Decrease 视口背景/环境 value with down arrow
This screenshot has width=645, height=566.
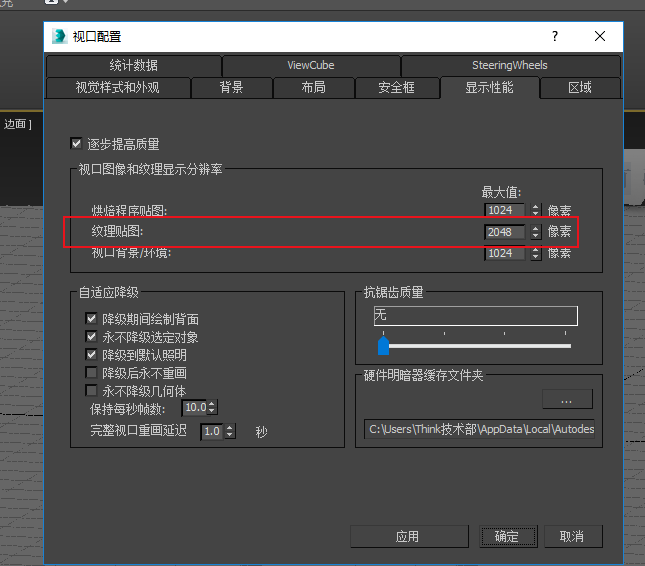click(536, 257)
